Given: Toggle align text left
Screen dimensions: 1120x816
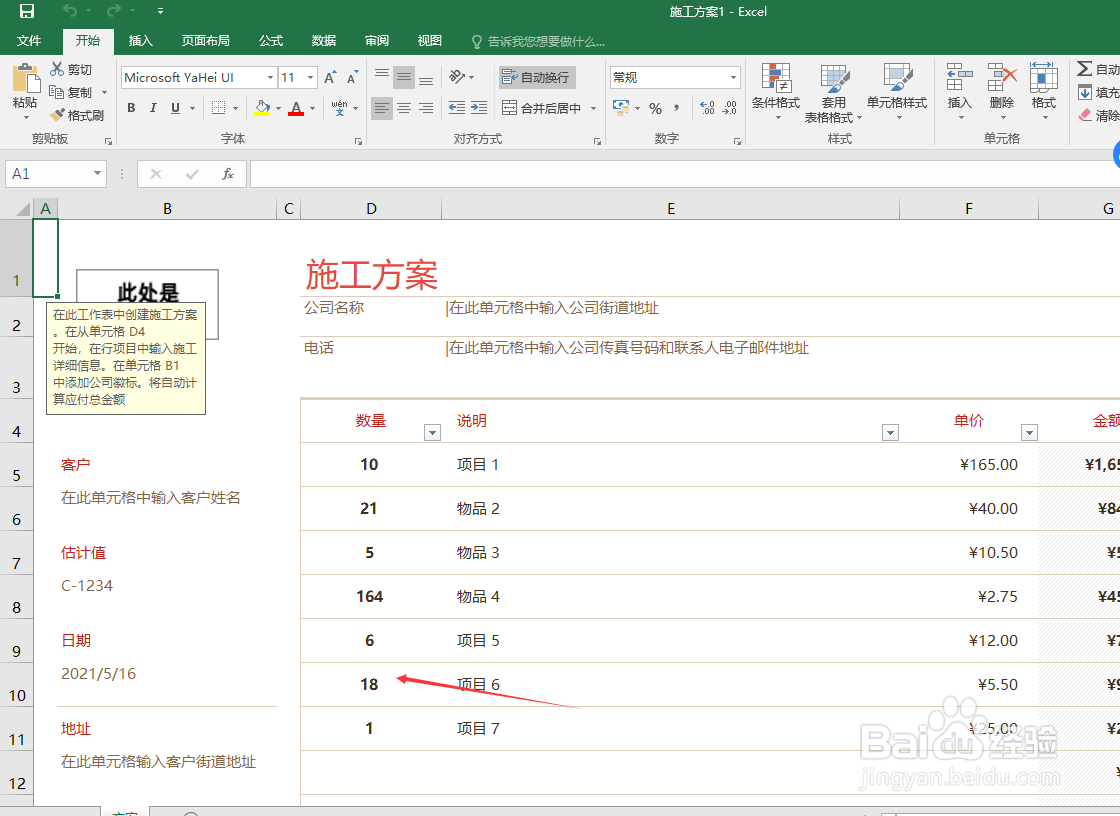Looking at the screenshot, I should point(382,108).
